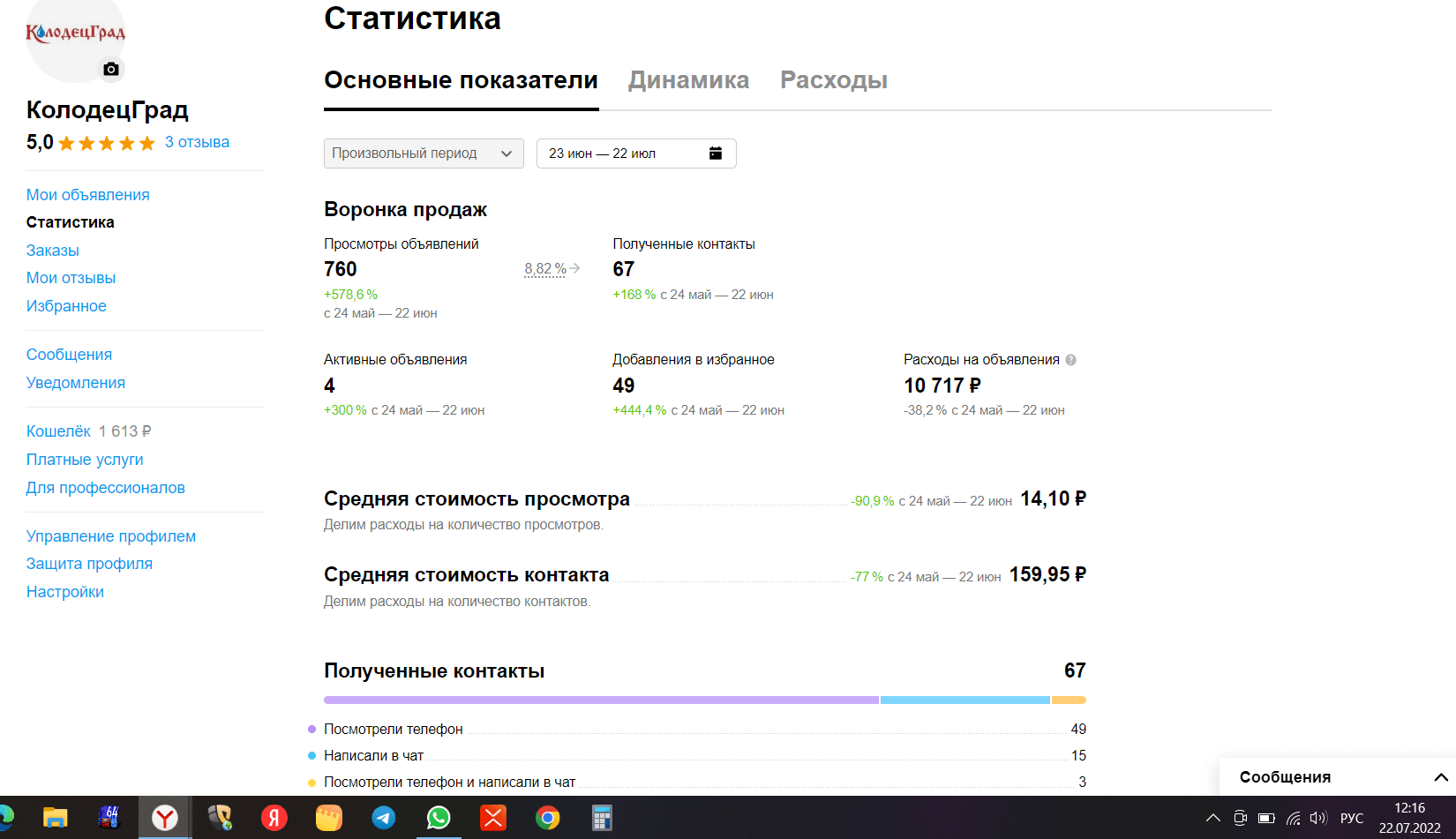Switch to the Динамика tab
The height and width of the screenshot is (839, 1456).
pos(688,80)
